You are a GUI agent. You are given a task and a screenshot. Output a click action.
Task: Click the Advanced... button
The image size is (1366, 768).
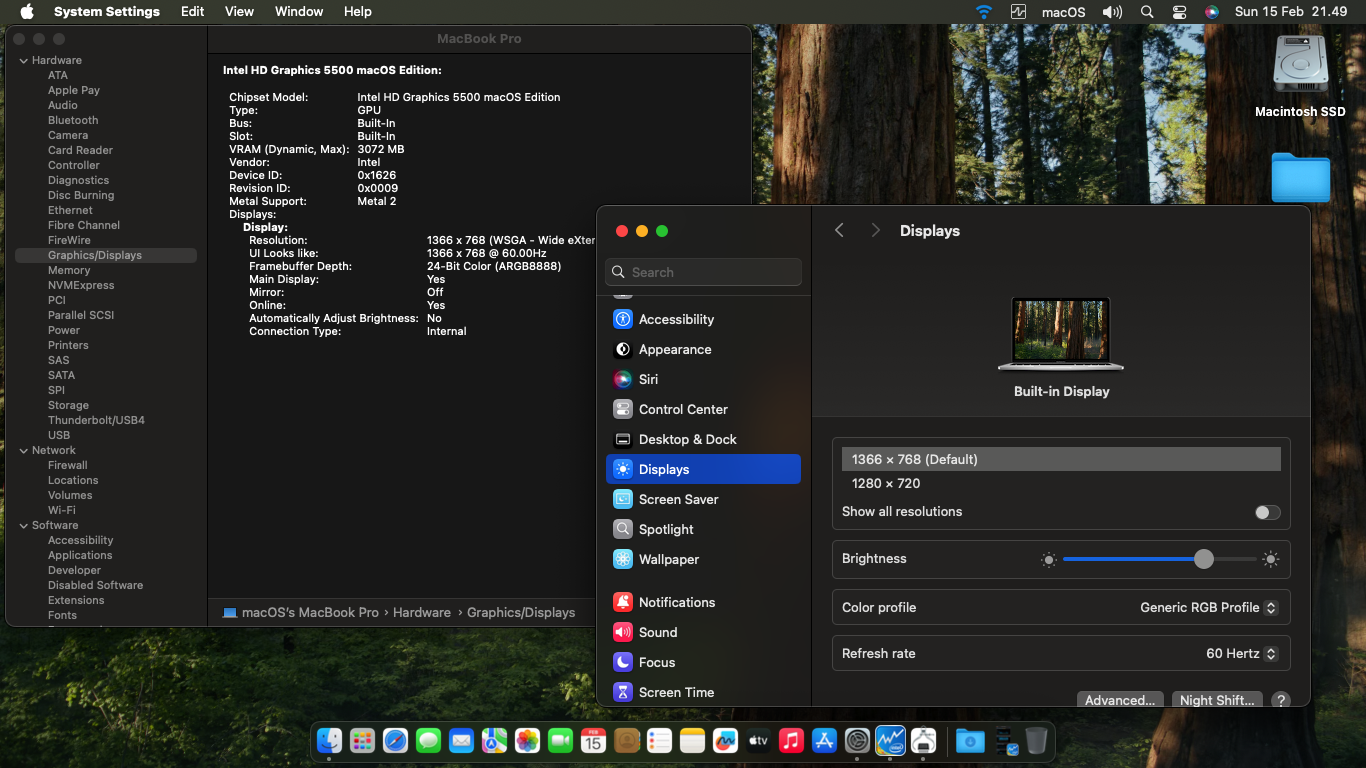(1120, 700)
